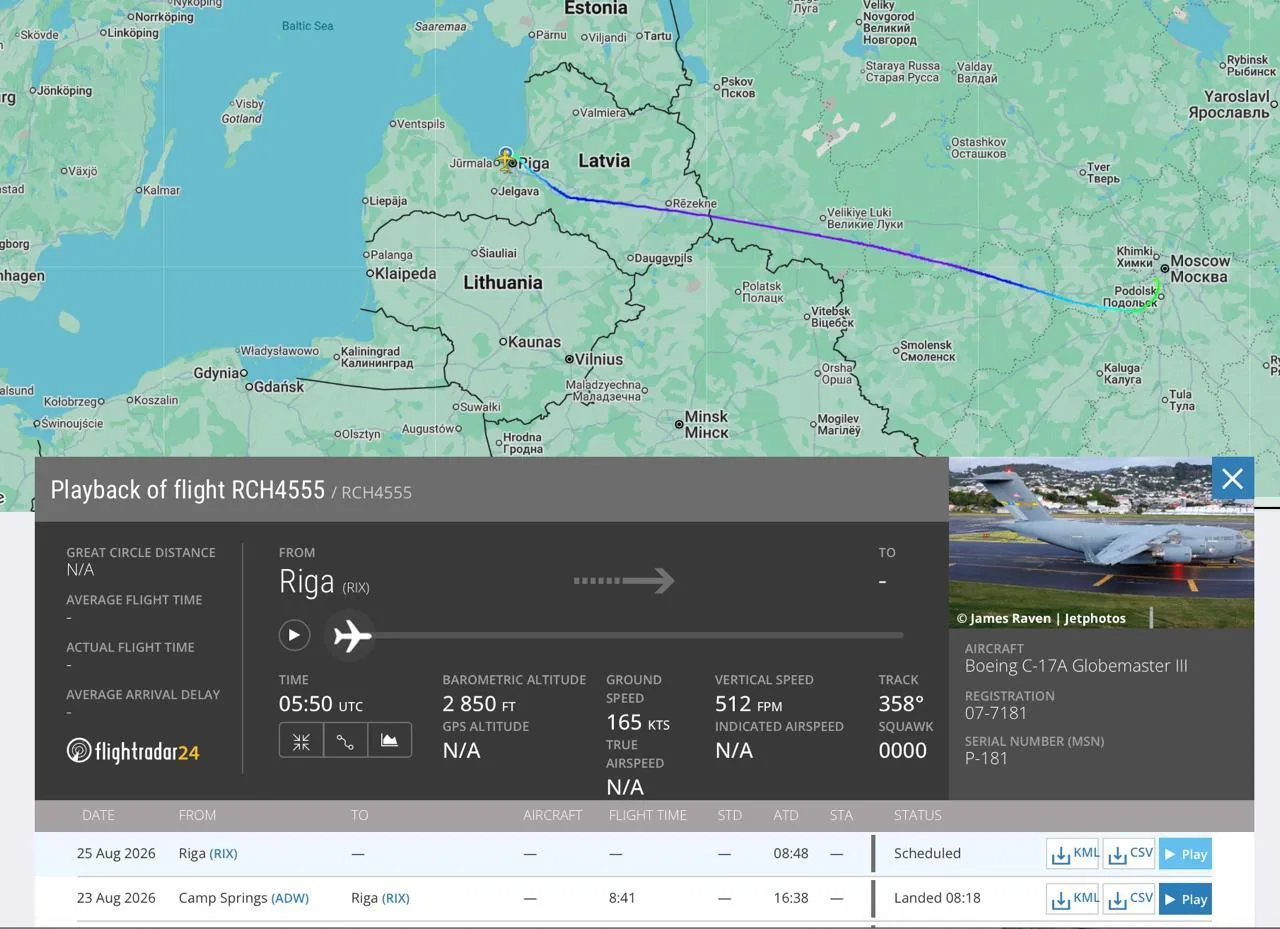
Task: Click the squawk value 0000
Action: pos(903,750)
